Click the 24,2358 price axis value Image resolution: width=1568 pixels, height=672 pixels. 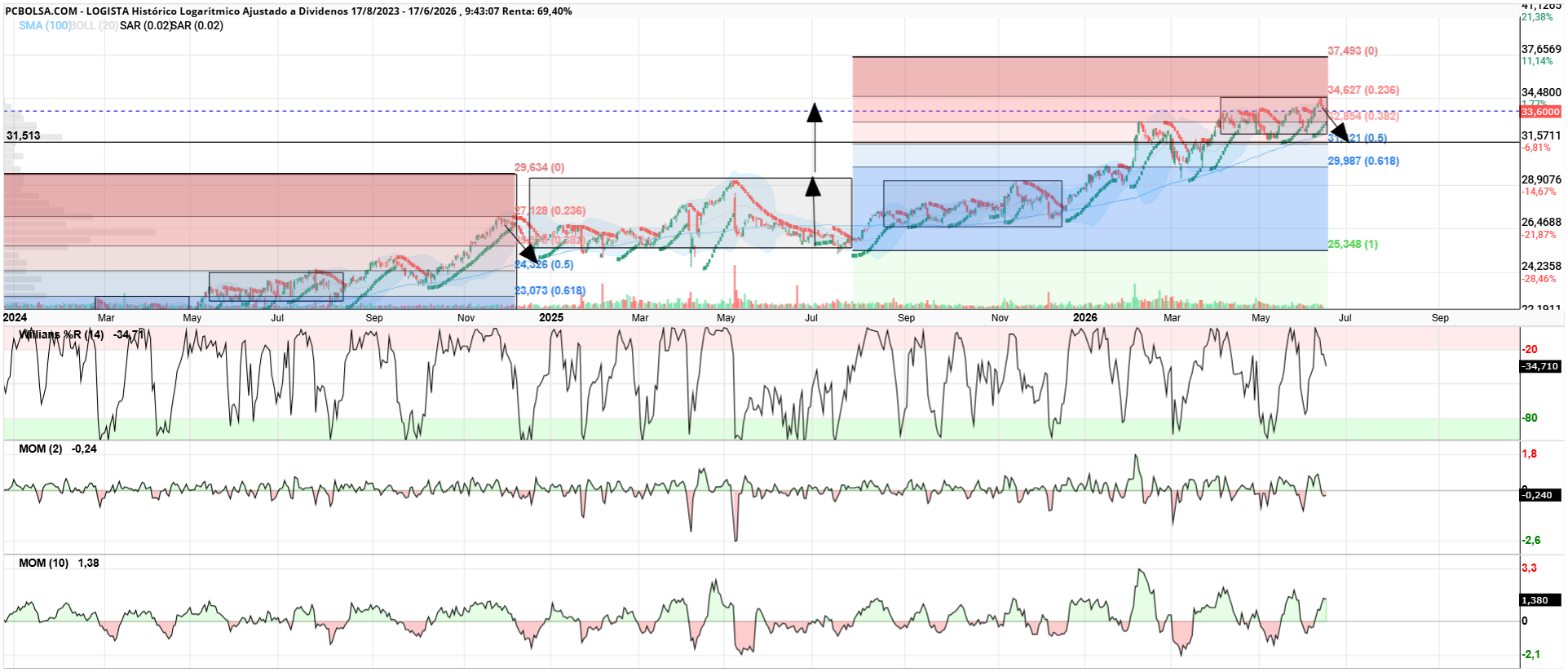point(1541,266)
